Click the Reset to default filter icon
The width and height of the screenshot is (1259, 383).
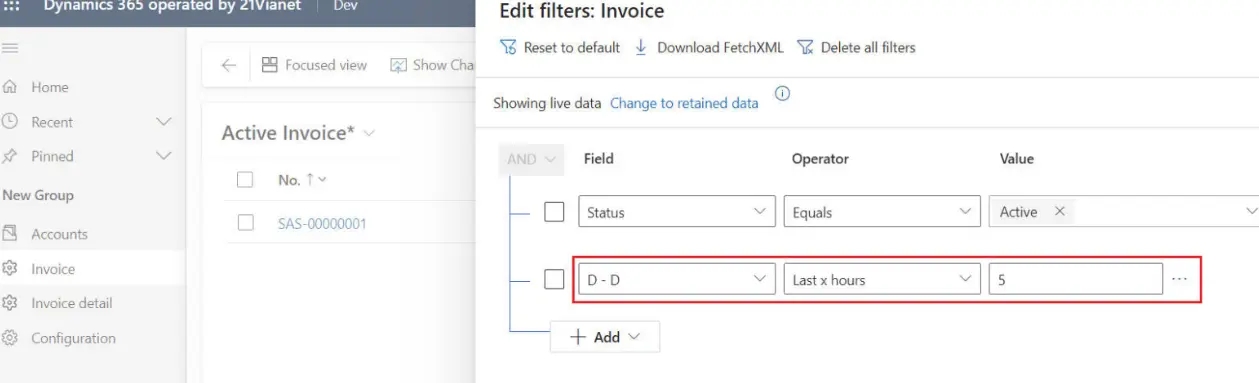point(507,47)
